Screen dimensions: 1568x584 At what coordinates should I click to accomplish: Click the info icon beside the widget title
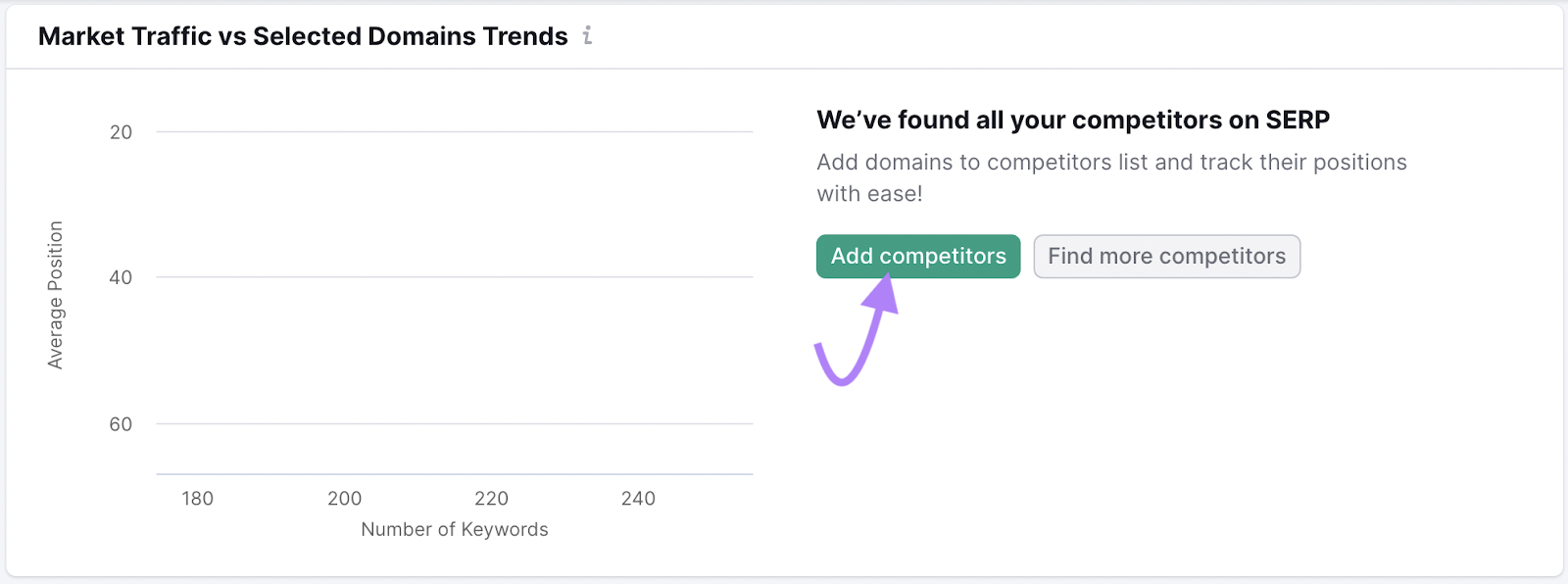pos(587,36)
